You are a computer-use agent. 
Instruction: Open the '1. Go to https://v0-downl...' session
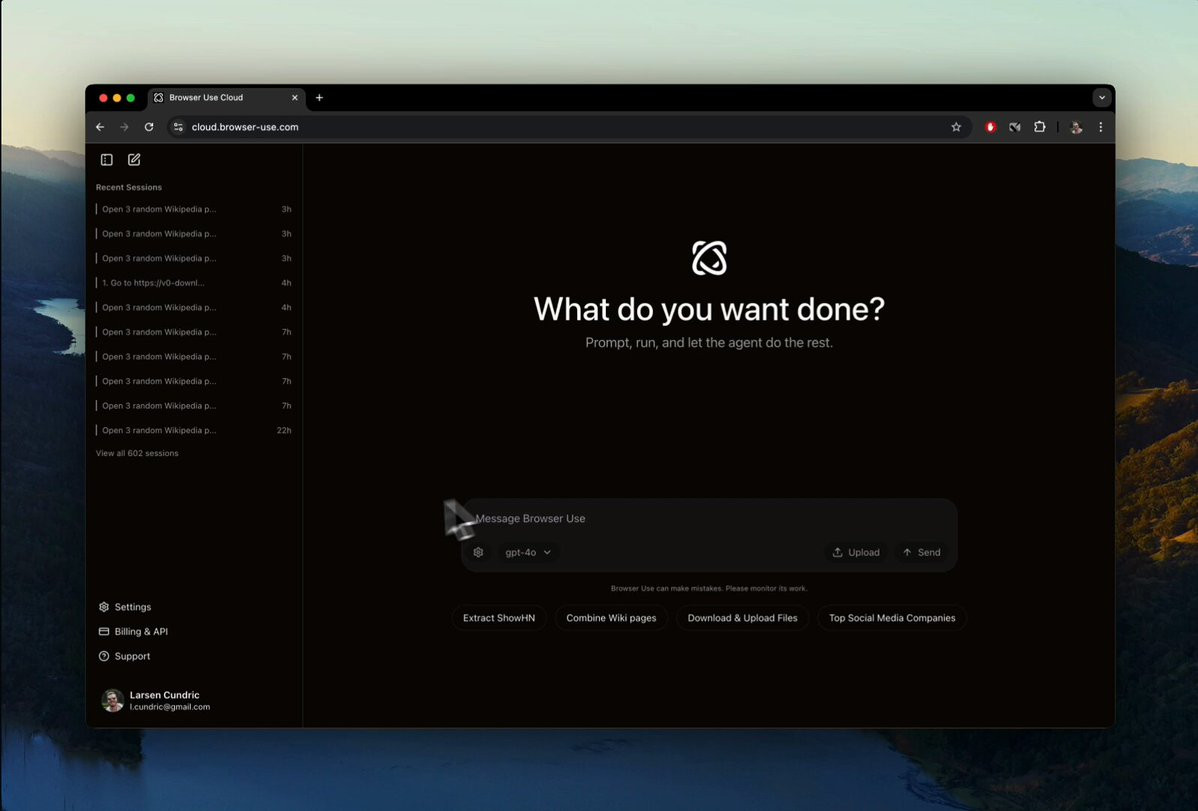pos(193,283)
